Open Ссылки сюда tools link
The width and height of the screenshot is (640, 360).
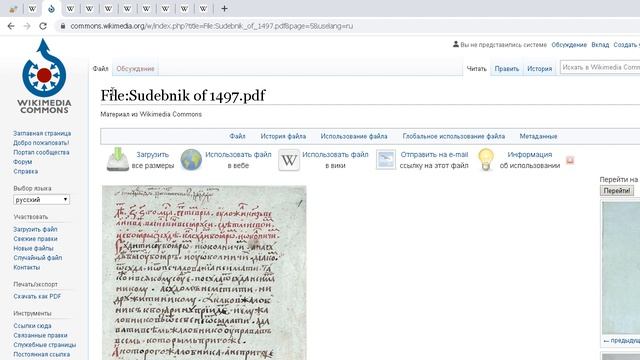[x=32, y=326]
